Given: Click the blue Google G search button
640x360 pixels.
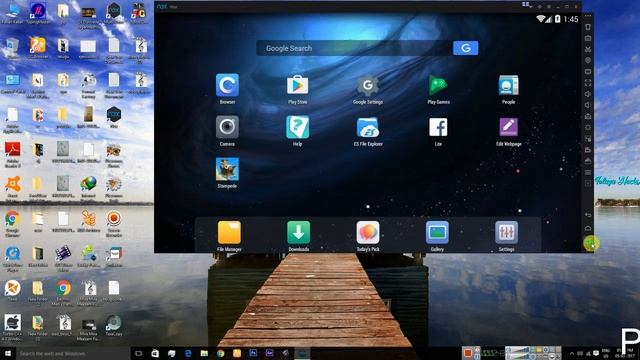Looking at the screenshot, I should [x=466, y=48].
